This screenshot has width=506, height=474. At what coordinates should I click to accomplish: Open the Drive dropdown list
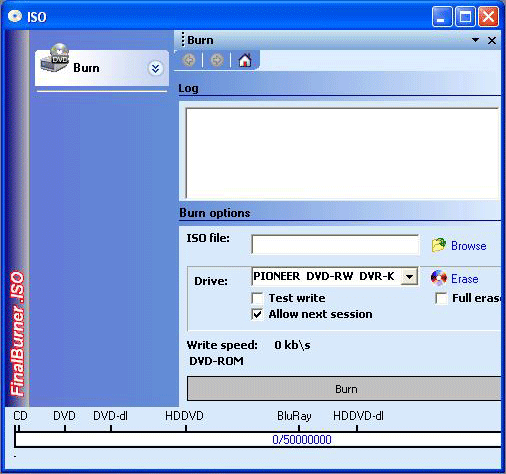pyautogui.click(x=409, y=277)
